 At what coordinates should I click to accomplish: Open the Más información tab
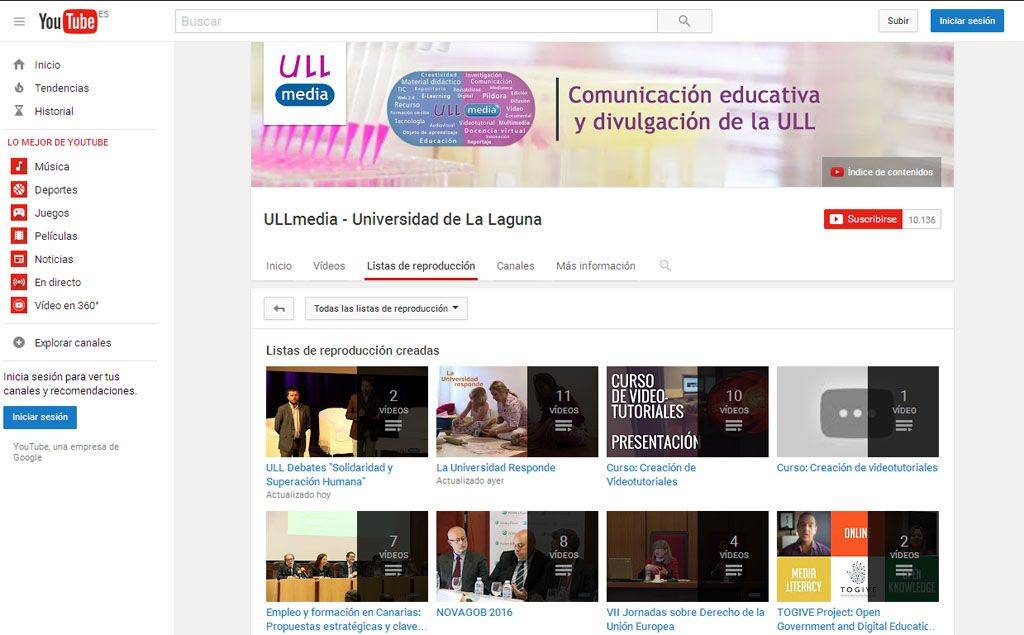point(595,266)
